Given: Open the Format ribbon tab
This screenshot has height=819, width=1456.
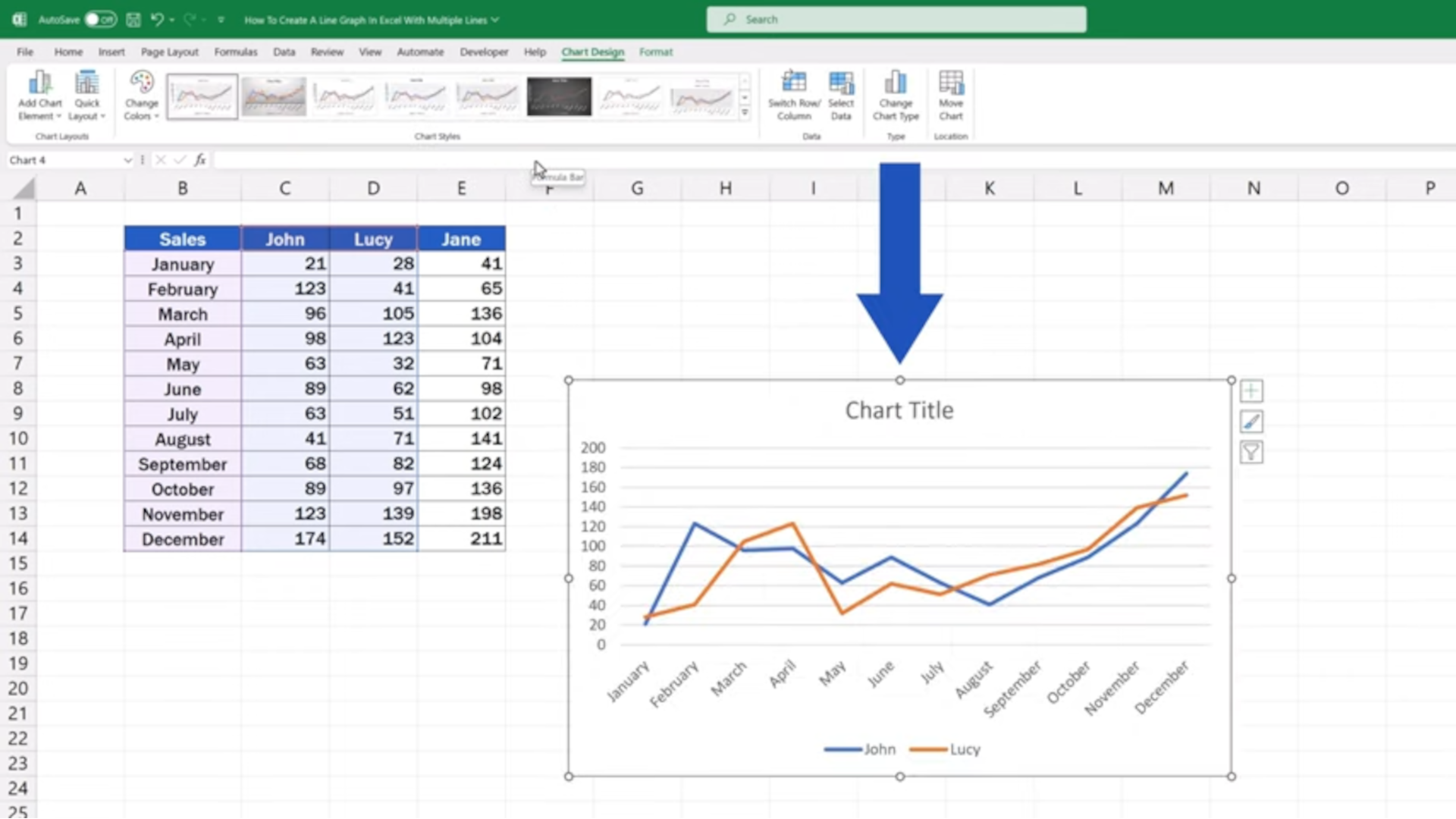Looking at the screenshot, I should click(655, 52).
